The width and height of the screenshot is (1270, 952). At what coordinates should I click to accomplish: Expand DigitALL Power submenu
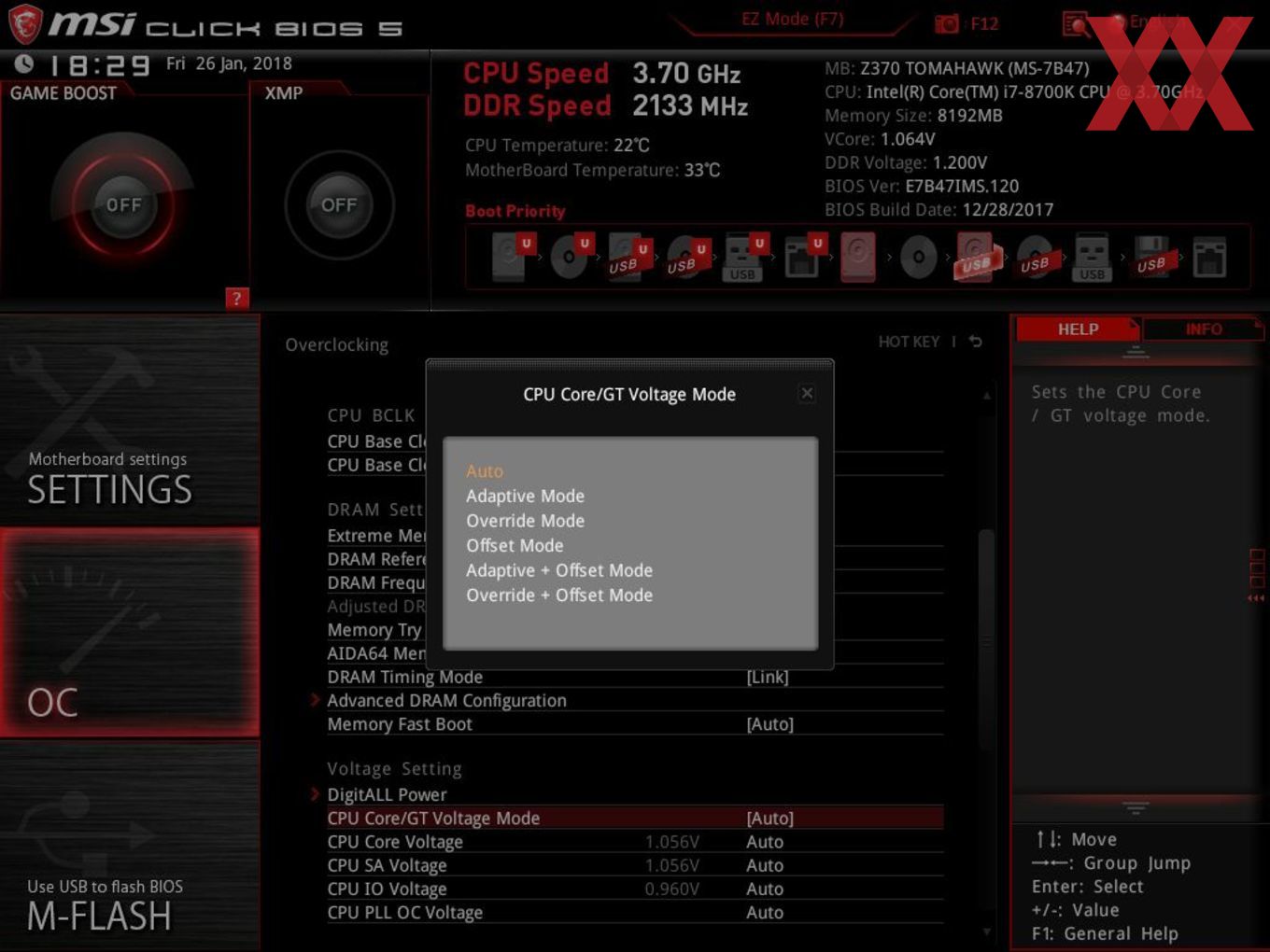click(387, 794)
